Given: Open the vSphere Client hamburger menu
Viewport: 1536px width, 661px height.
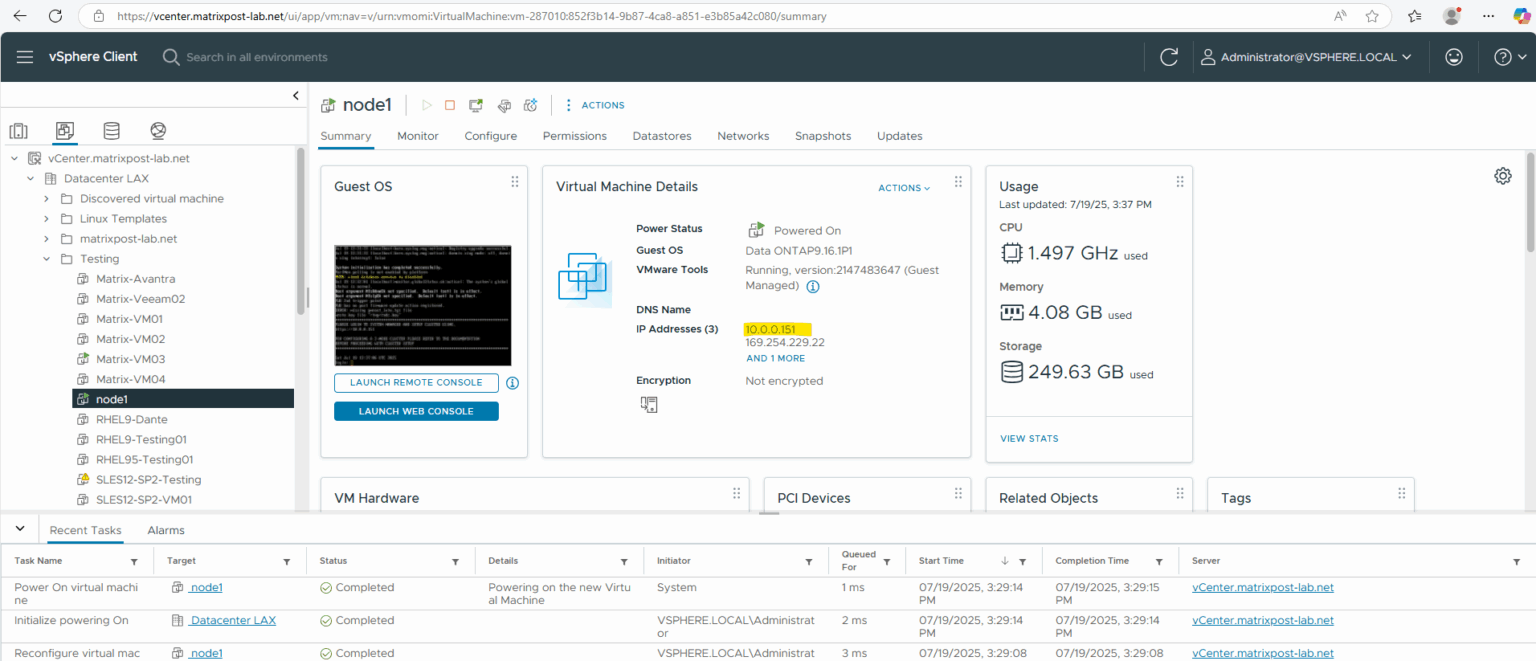Looking at the screenshot, I should [25, 56].
